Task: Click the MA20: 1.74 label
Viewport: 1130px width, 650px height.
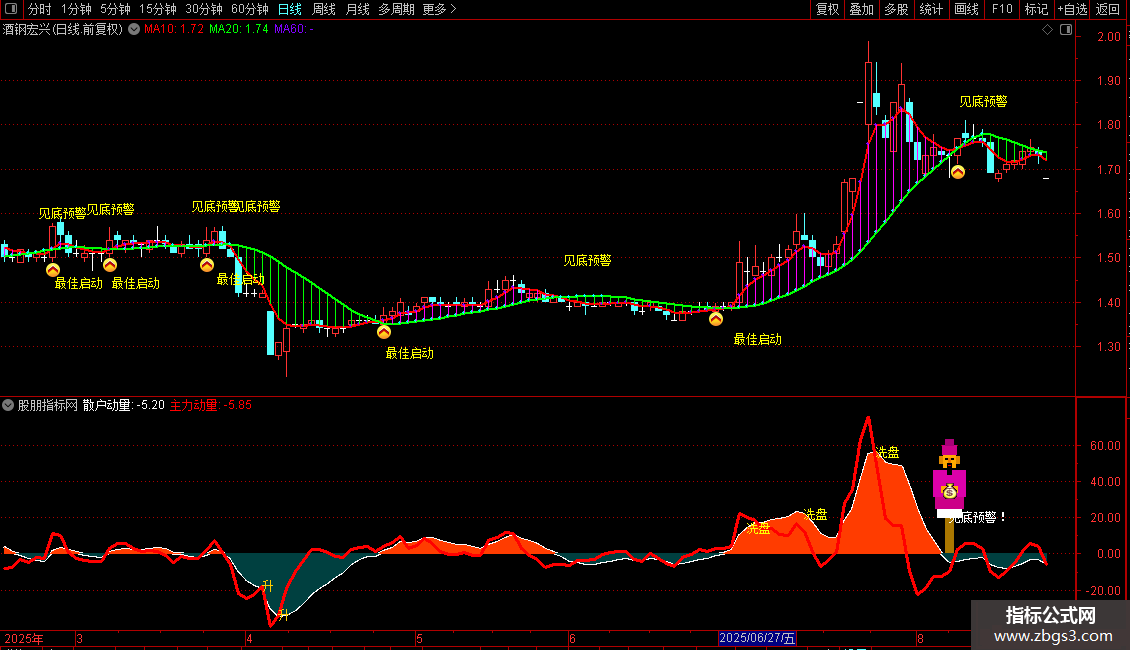Action: click(239, 29)
